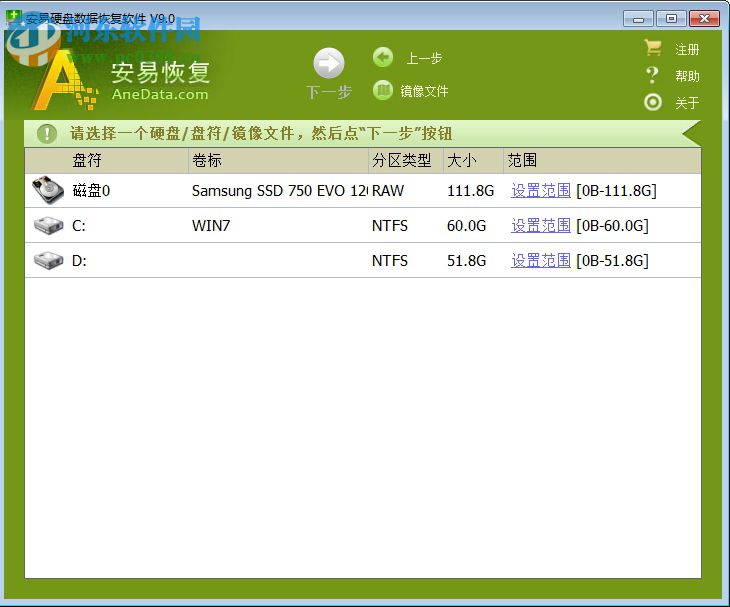Click the 盘符 column header
730x607 pixels.
click(107, 161)
